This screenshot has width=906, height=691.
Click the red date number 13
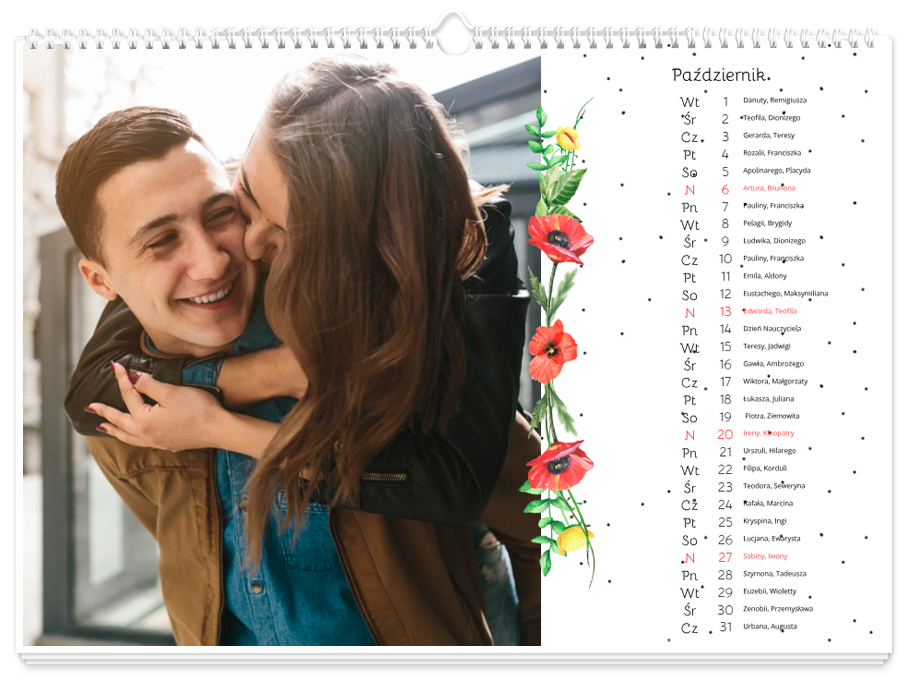725,312
